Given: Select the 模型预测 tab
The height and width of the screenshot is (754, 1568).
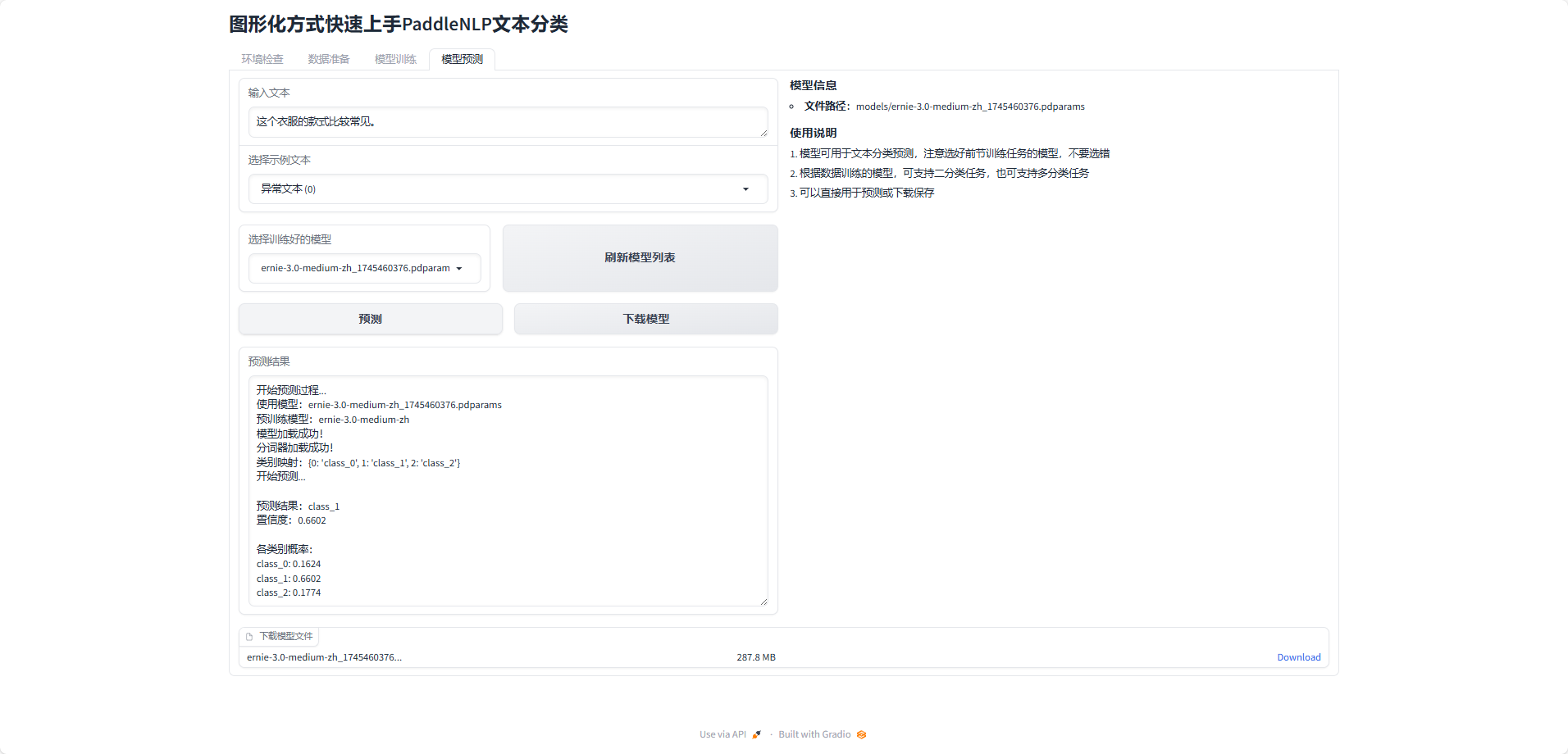Looking at the screenshot, I should coord(462,59).
